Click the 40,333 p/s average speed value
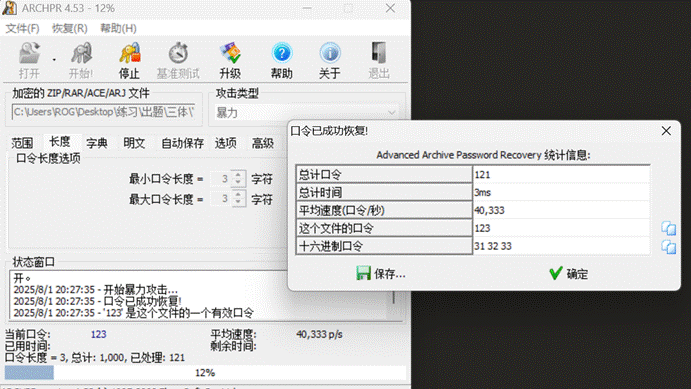Image resolution: width=691 pixels, height=389 pixels. [x=319, y=334]
